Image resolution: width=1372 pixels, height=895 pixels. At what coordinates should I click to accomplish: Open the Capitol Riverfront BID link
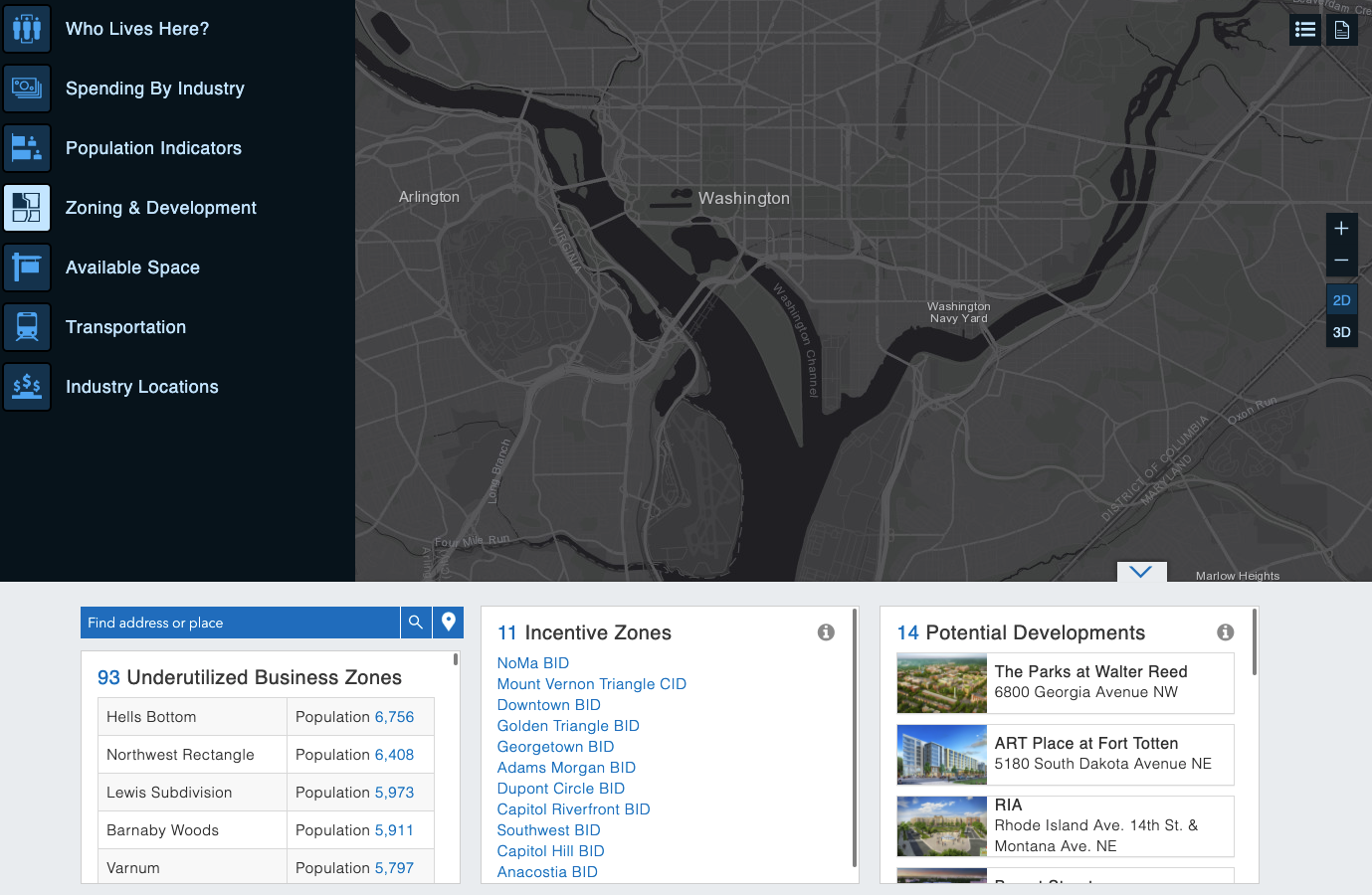pyautogui.click(x=574, y=809)
